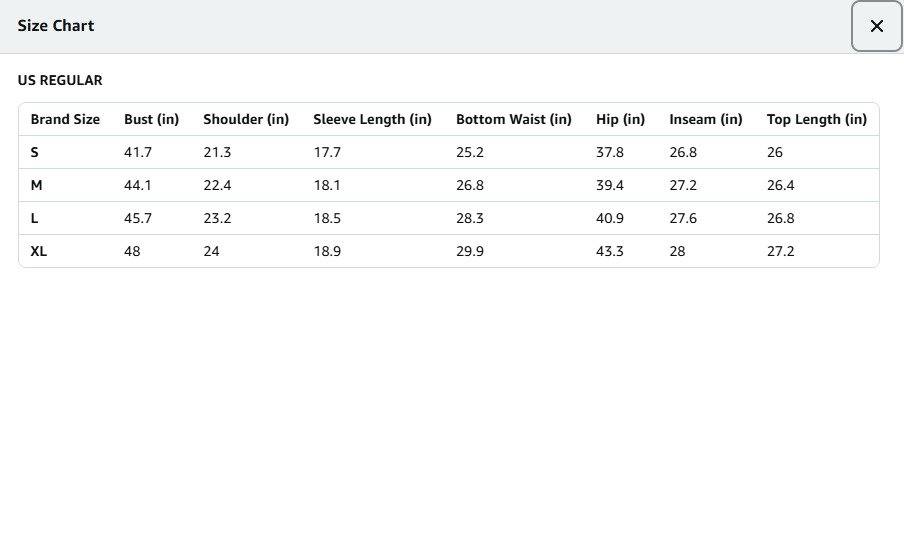
Task: Click the L brand size row label
Action: click(35, 218)
